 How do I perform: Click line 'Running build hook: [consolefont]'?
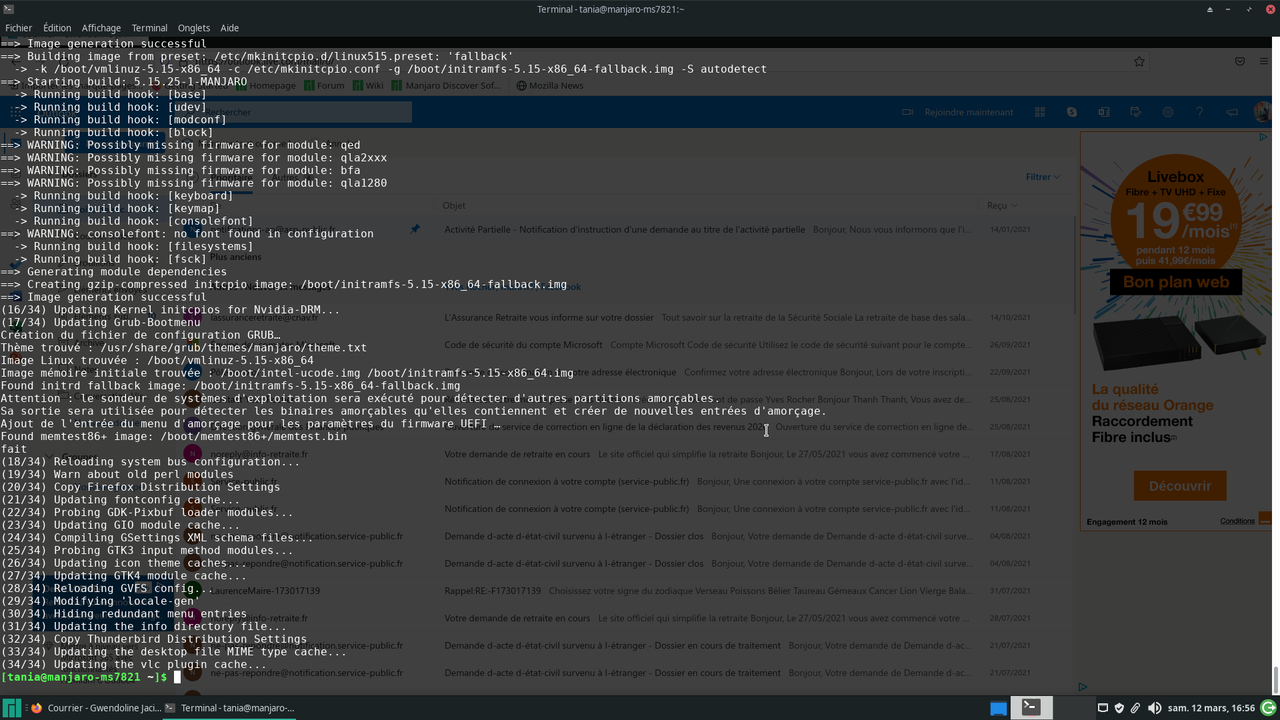(x=133, y=221)
